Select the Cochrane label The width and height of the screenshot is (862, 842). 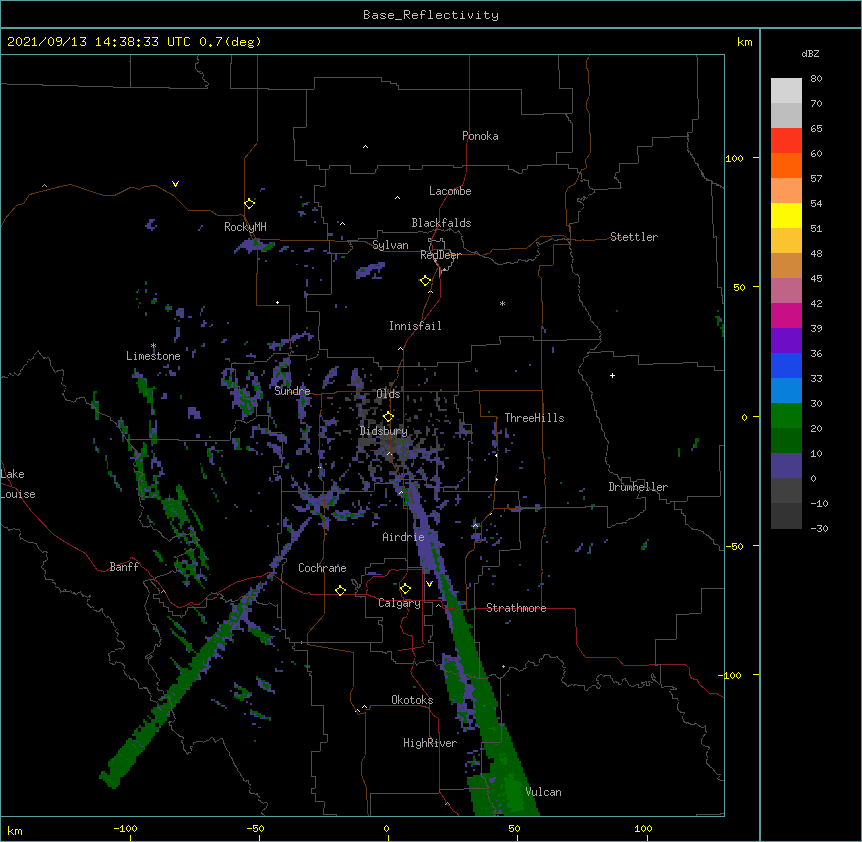pos(322,568)
